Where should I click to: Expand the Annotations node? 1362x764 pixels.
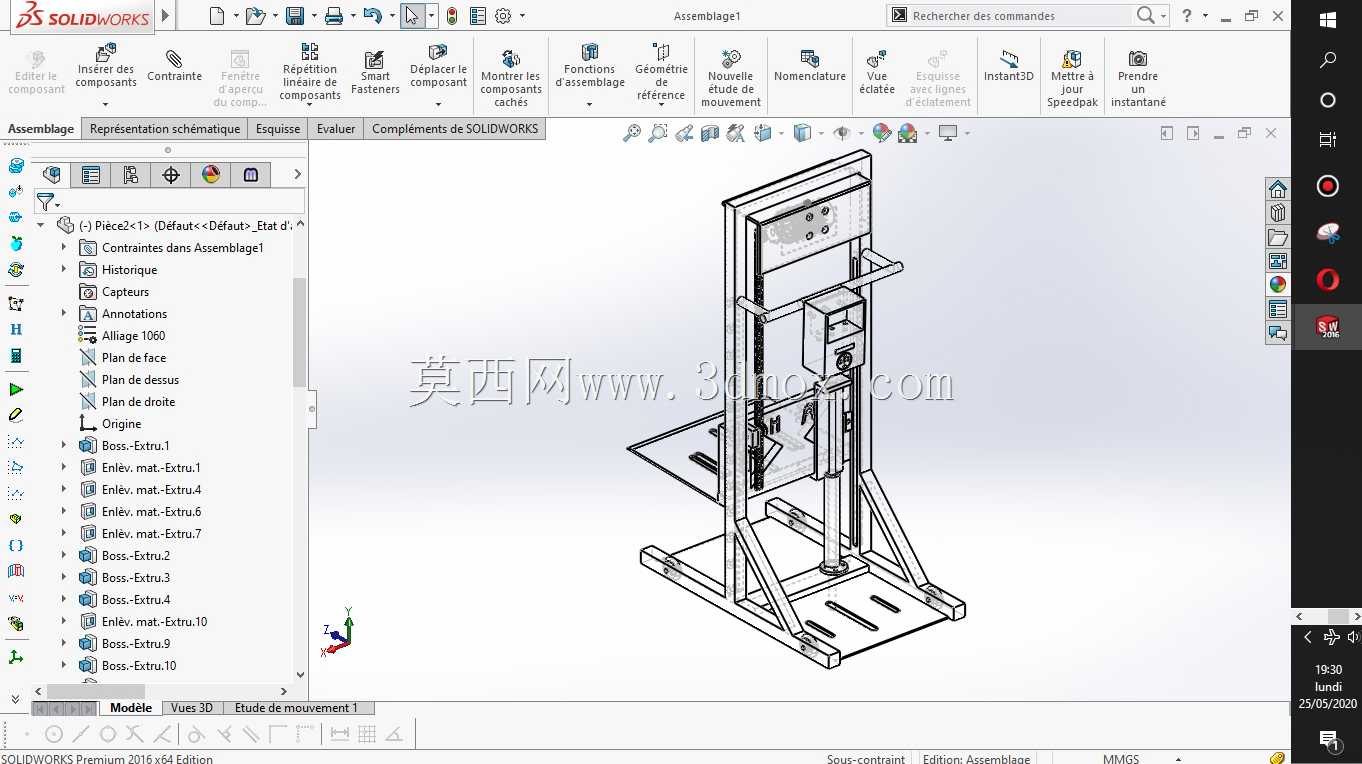64,313
